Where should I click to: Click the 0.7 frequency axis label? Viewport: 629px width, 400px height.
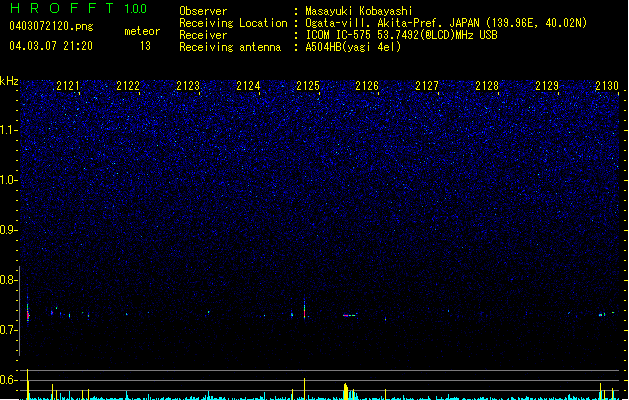pos(8,330)
